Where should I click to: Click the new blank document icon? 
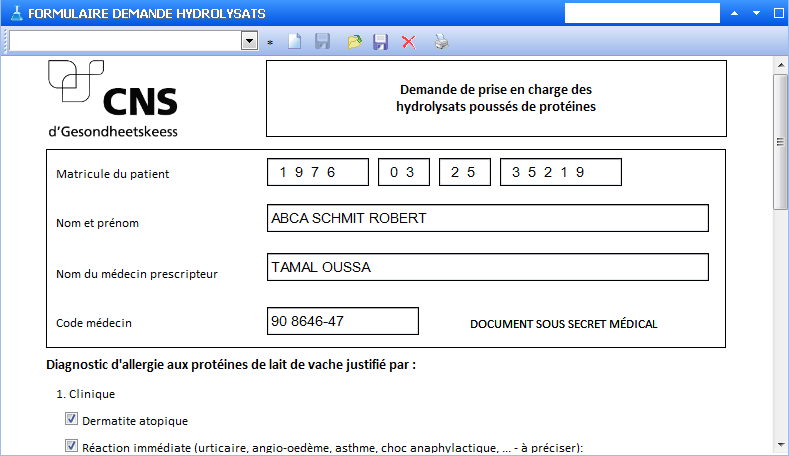point(294,42)
